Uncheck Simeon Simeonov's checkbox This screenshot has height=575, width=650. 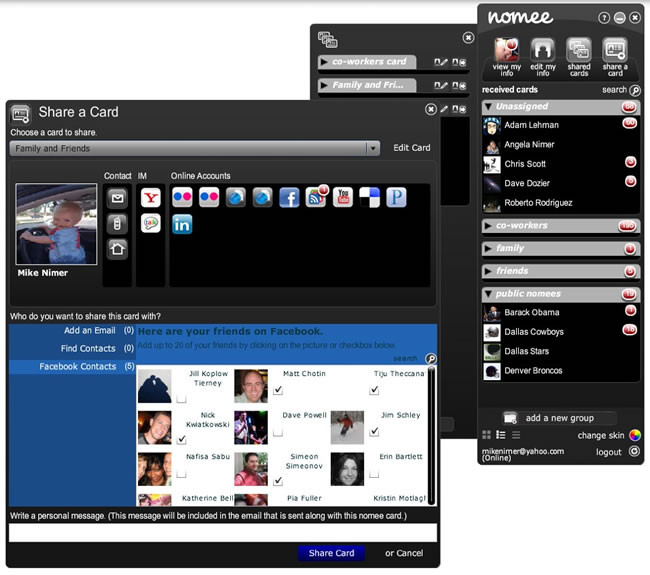coord(278,480)
